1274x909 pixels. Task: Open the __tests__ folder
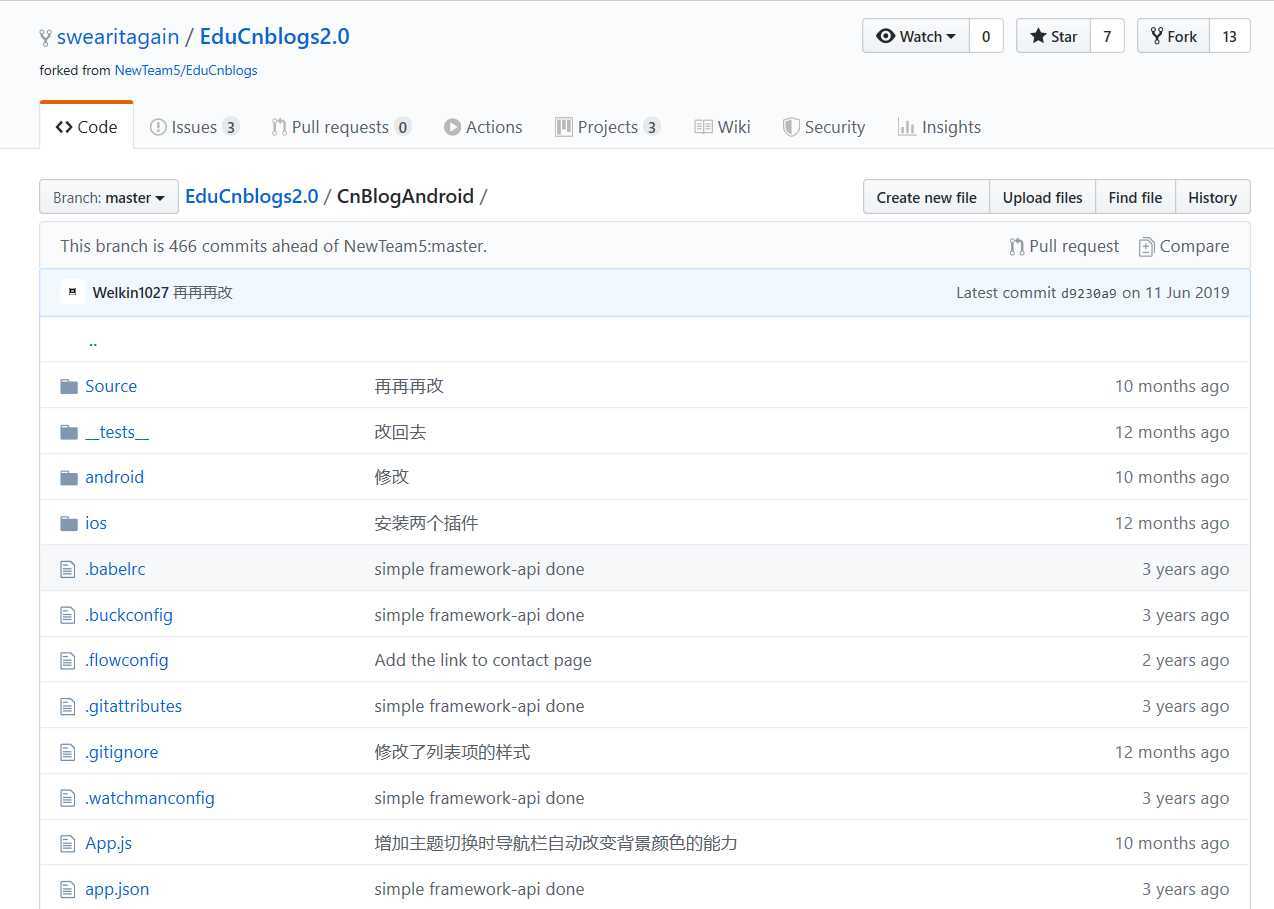pyautogui.click(x=117, y=432)
